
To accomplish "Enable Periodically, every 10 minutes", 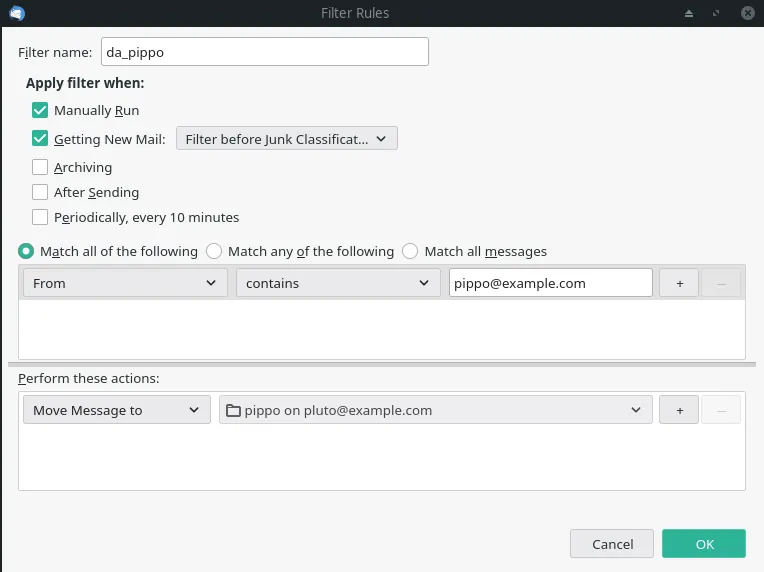I will point(40,217).
